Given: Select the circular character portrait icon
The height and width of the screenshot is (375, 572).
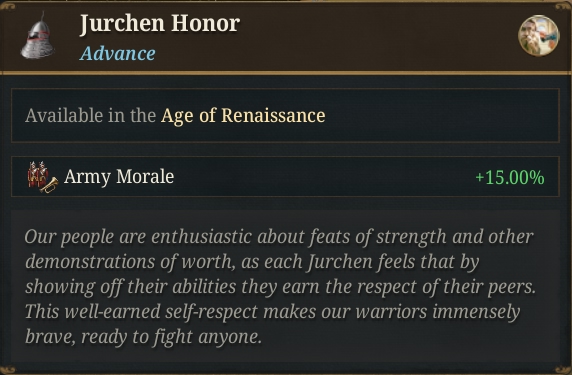Looking at the screenshot, I should pos(538,35).
